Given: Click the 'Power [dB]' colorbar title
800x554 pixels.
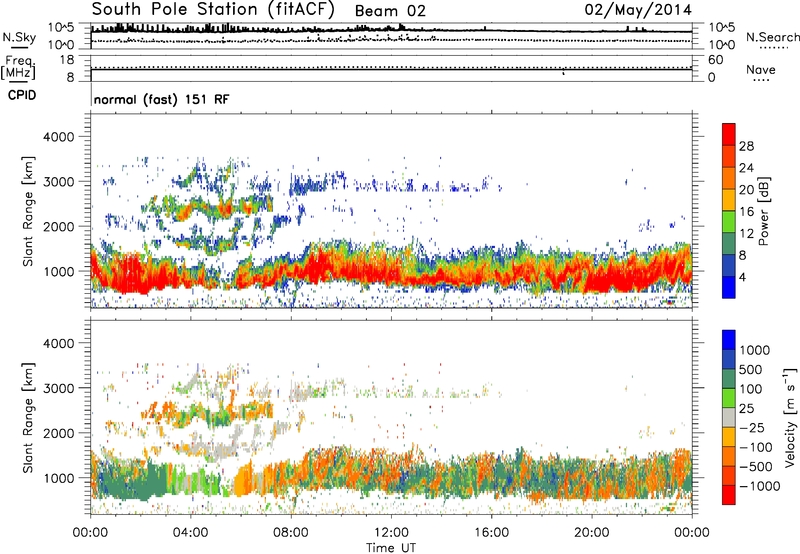Looking at the screenshot, I should [763, 211].
